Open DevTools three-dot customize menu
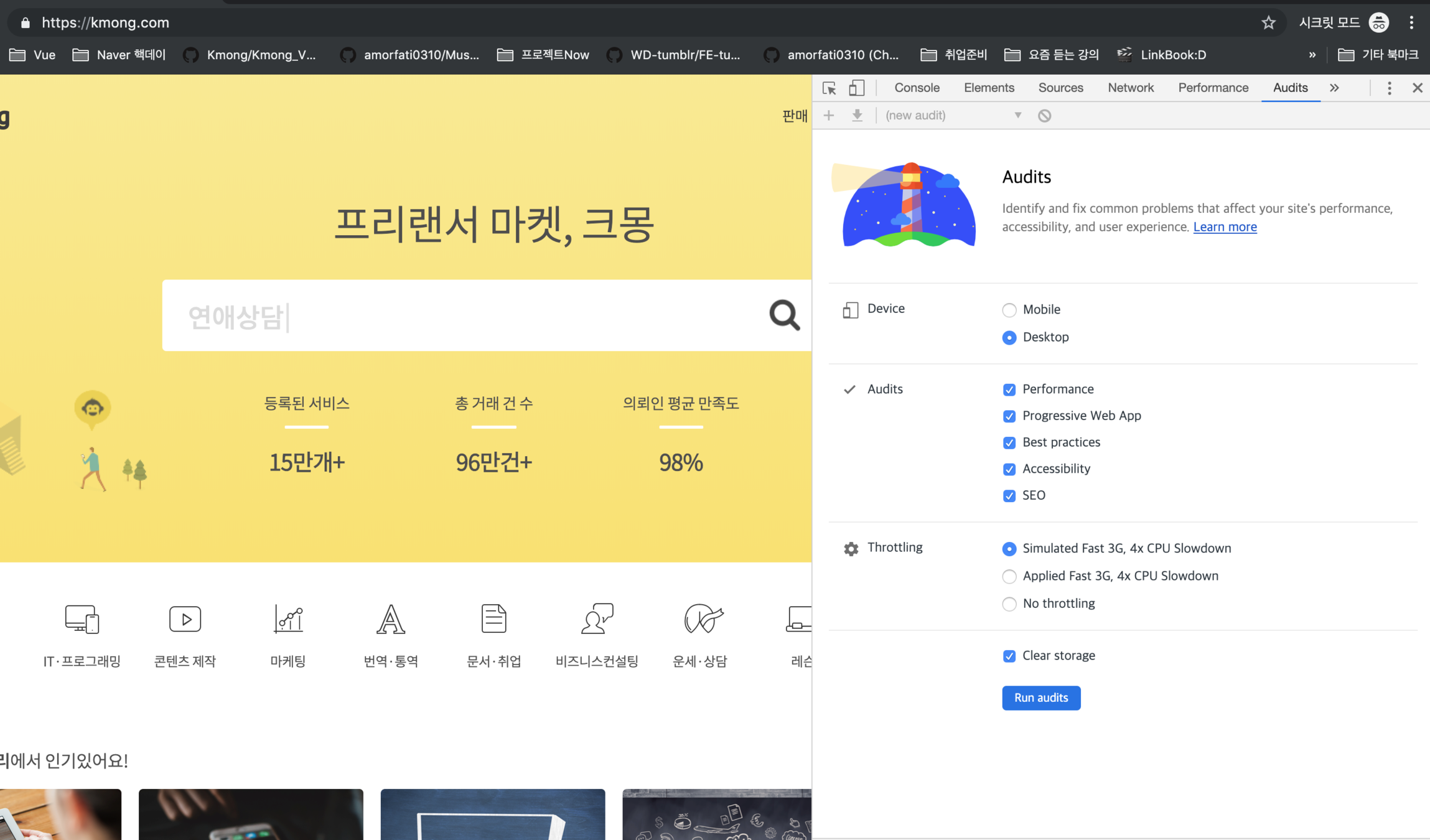Image resolution: width=1430 pixels, height=840 pixels. pyautogui.click(x=1389, y=88)
